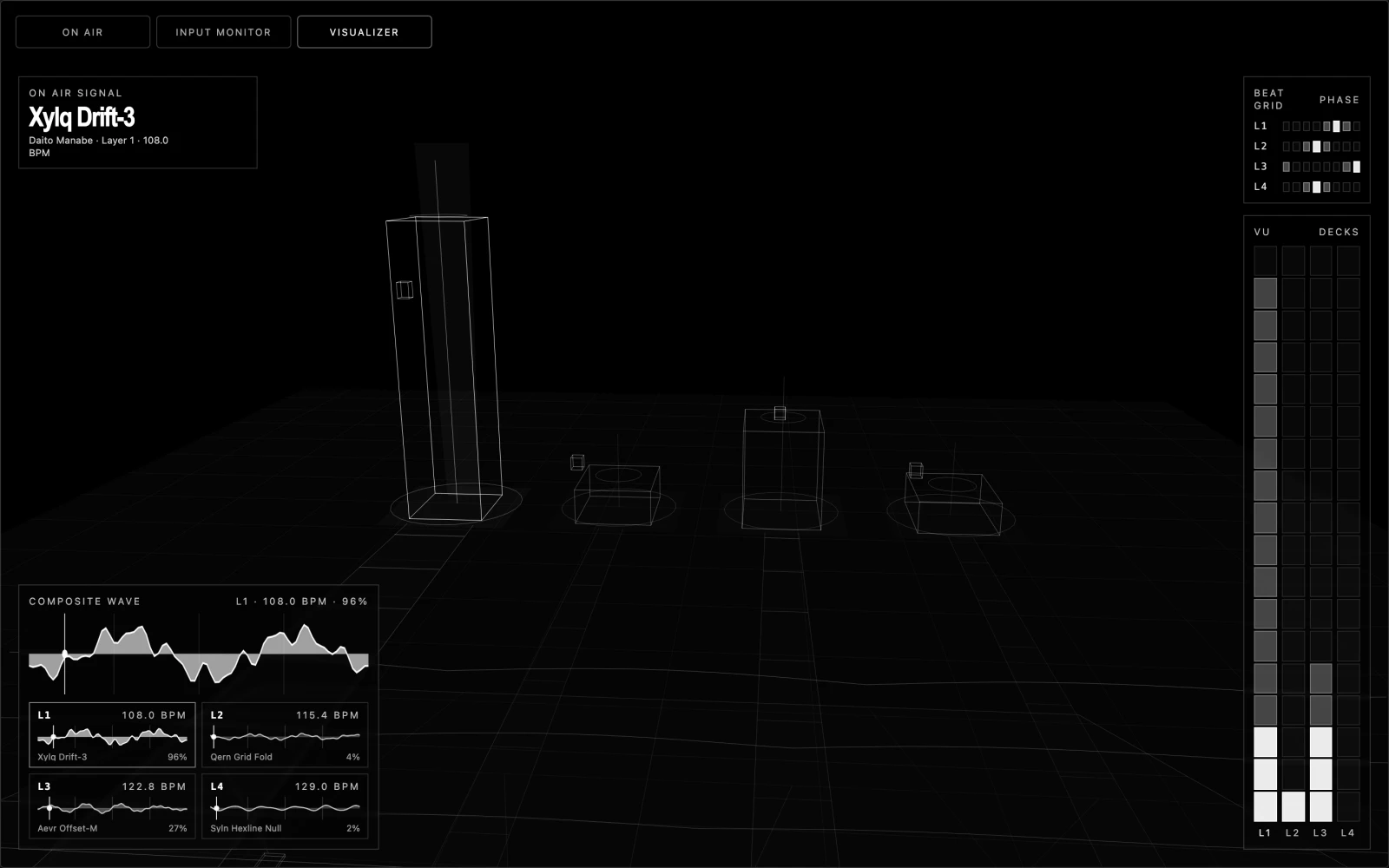
Task: Select the VISUALIZER tab
Action: (363, 31)
